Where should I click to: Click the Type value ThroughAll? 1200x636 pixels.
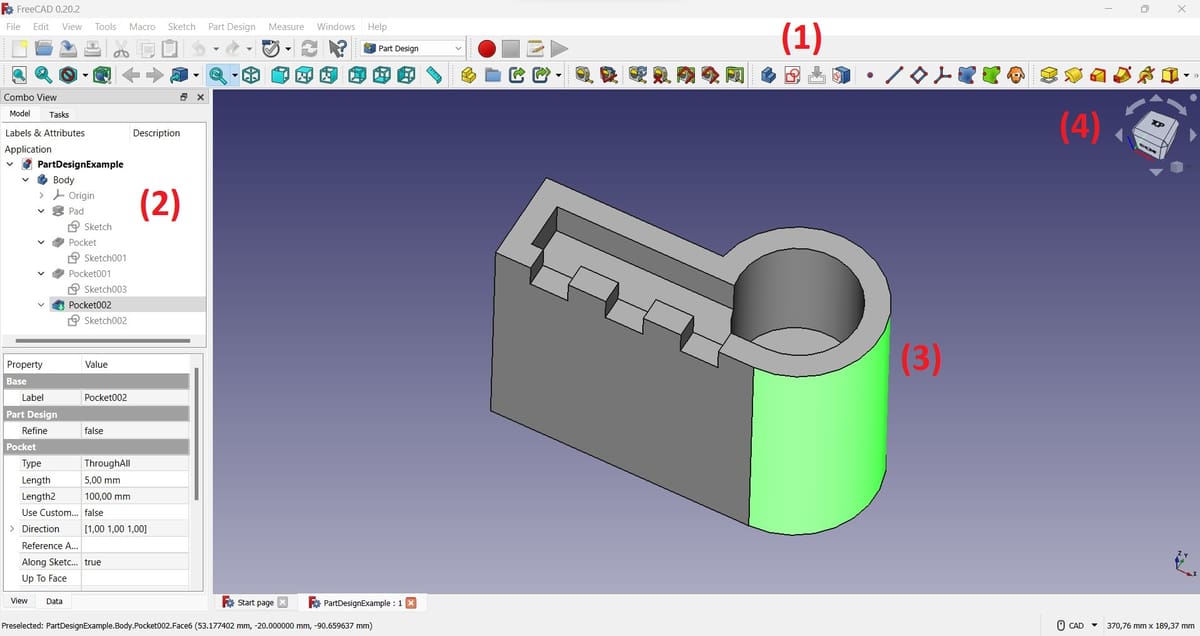coord(134,464)
